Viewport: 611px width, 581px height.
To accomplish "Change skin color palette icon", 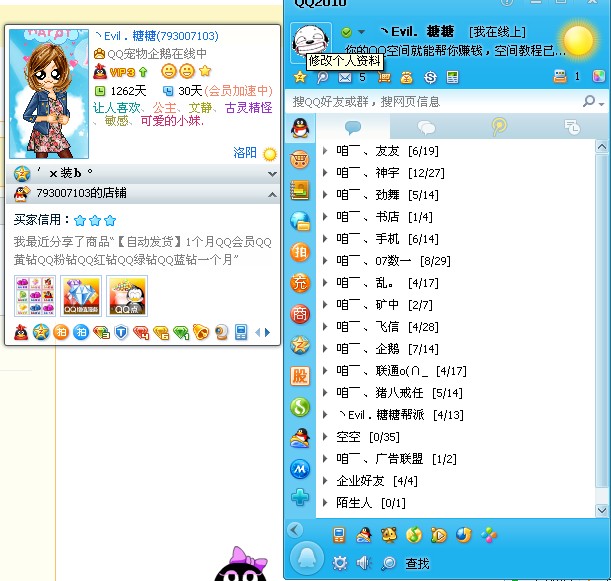I will click(x=599, y=76).
